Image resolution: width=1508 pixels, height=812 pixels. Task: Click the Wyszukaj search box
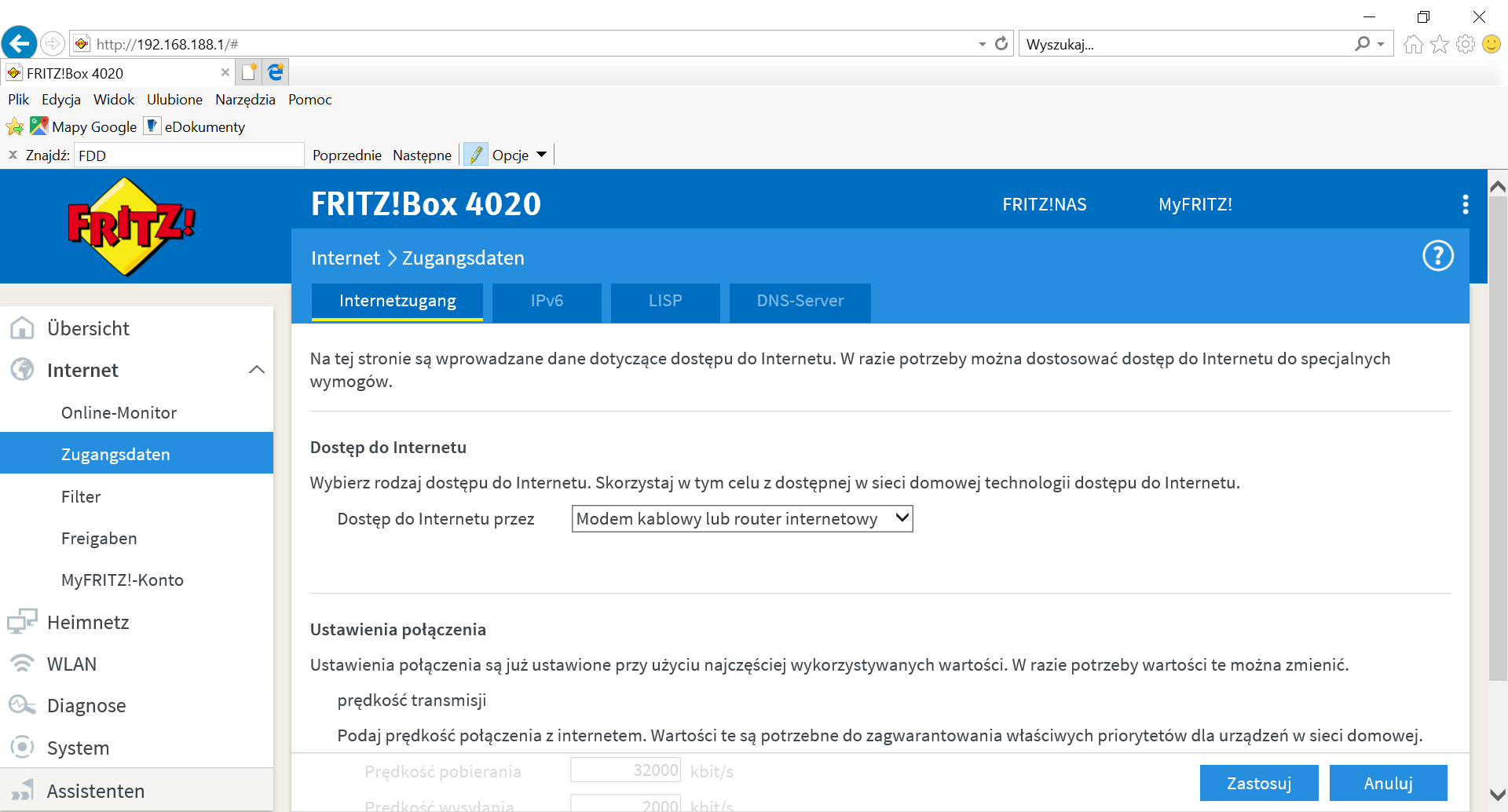[x=1186, y=44]
